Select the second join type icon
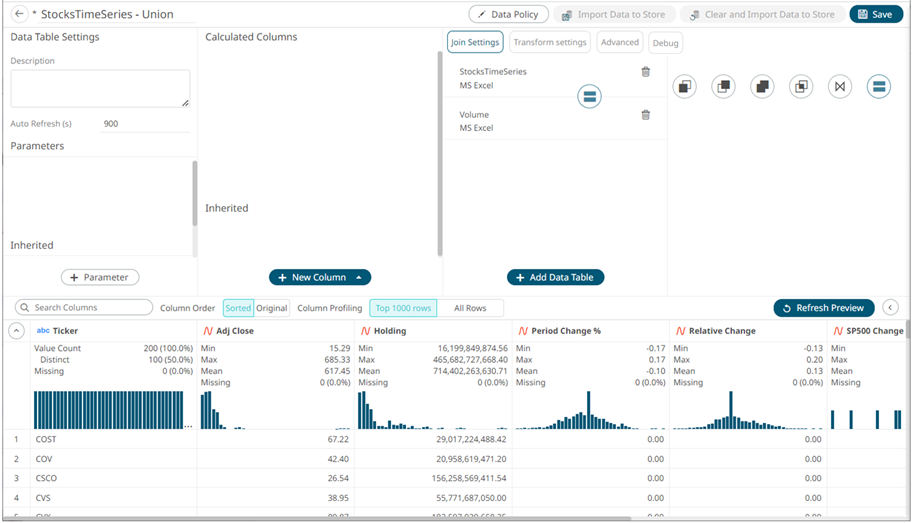The height and width of the screenshot is (523, 913). (x=723, y=87)
